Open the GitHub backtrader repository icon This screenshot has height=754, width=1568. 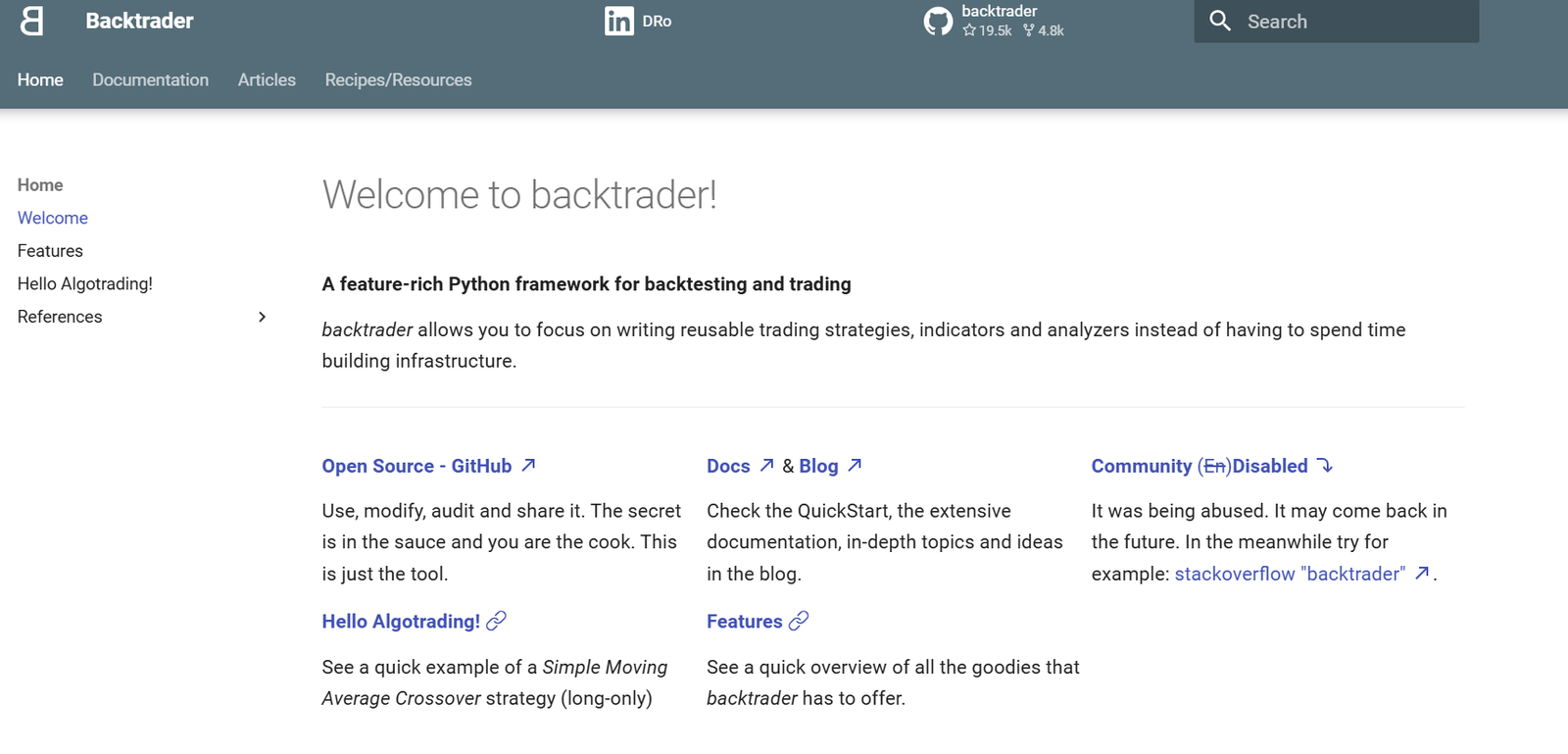click(x=938, y=21)
